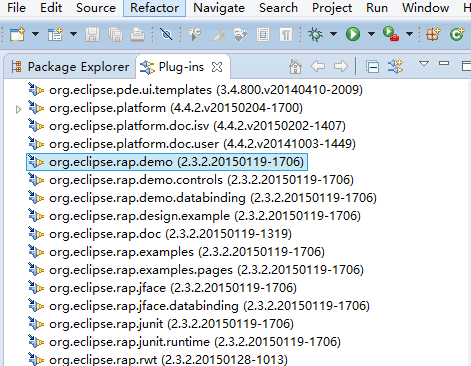The height and width of the screenshot is (366, 471).
Task: Click the Home icon in Plug-ins view
Action: (295, 66)
